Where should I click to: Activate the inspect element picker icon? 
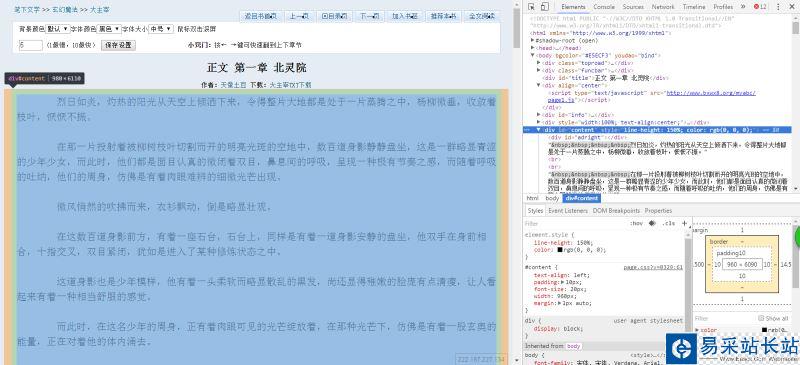[531, 7]
